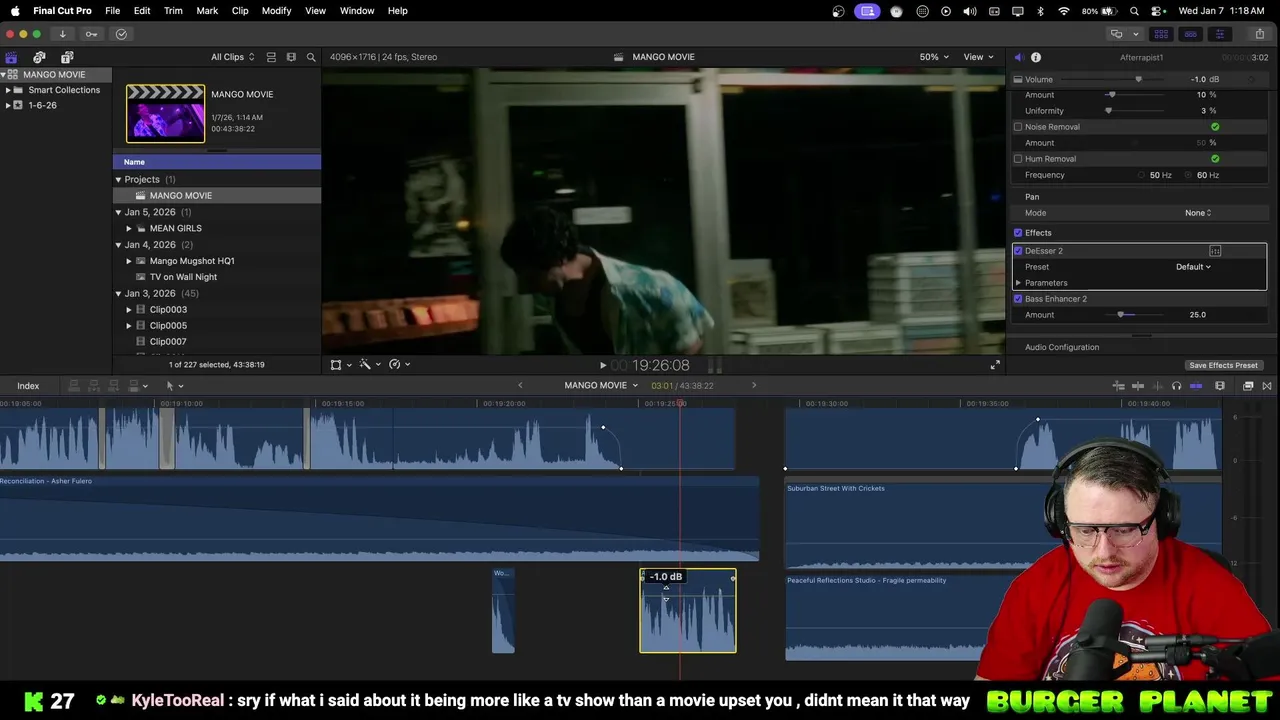Select Clip0005 in the browser list

168,326
